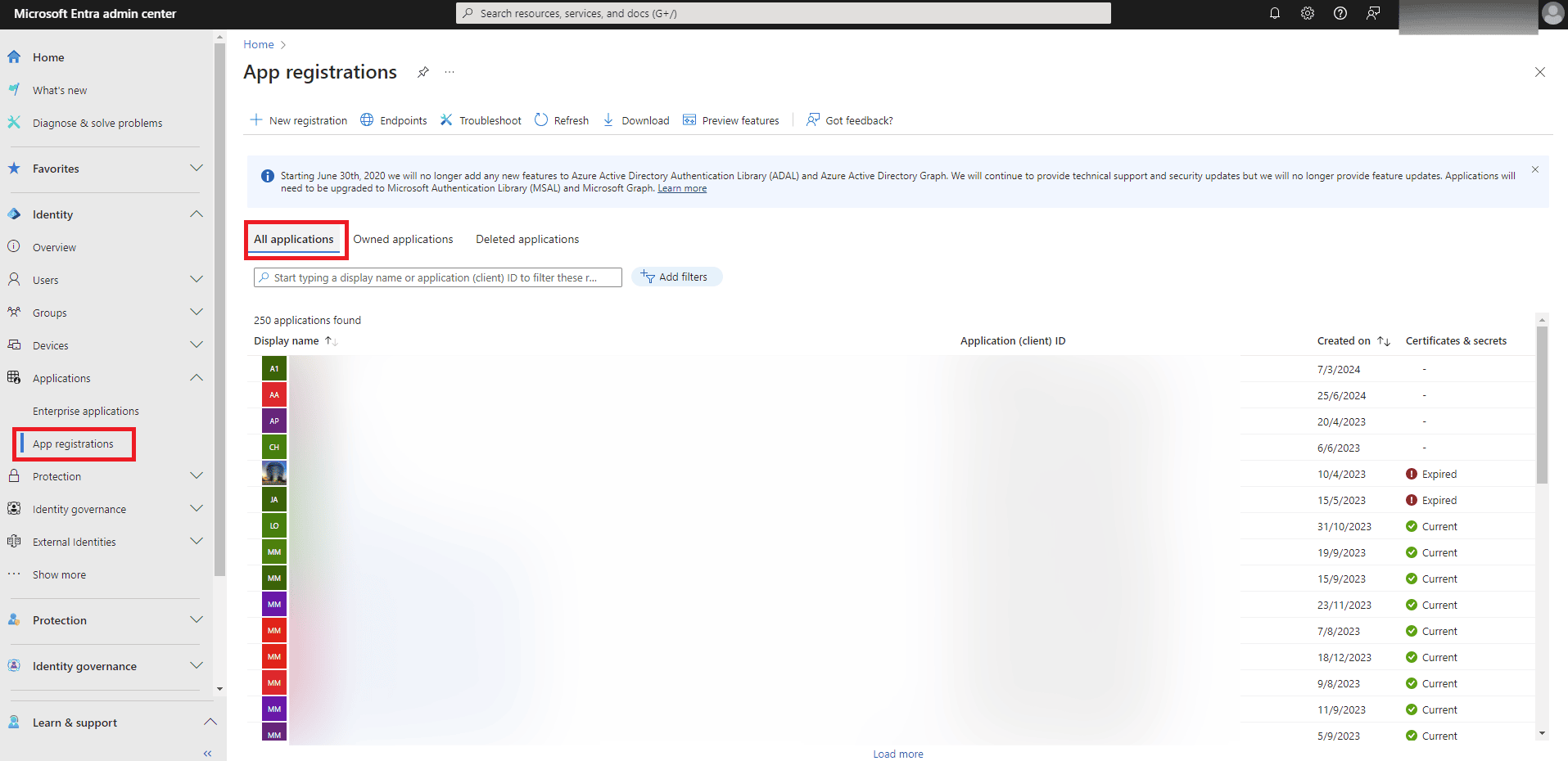Switch to Owned applications tab
The height and width of the screenshot is (761, 1568).
click(x=404, y=238)
